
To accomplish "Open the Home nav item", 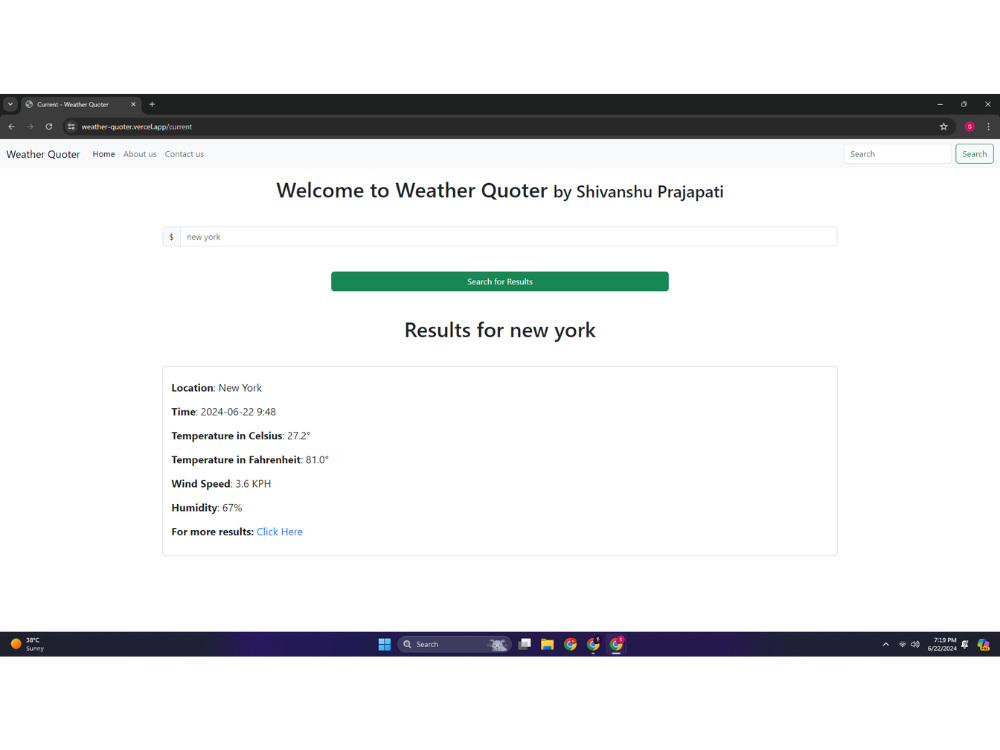I will 103,154.
